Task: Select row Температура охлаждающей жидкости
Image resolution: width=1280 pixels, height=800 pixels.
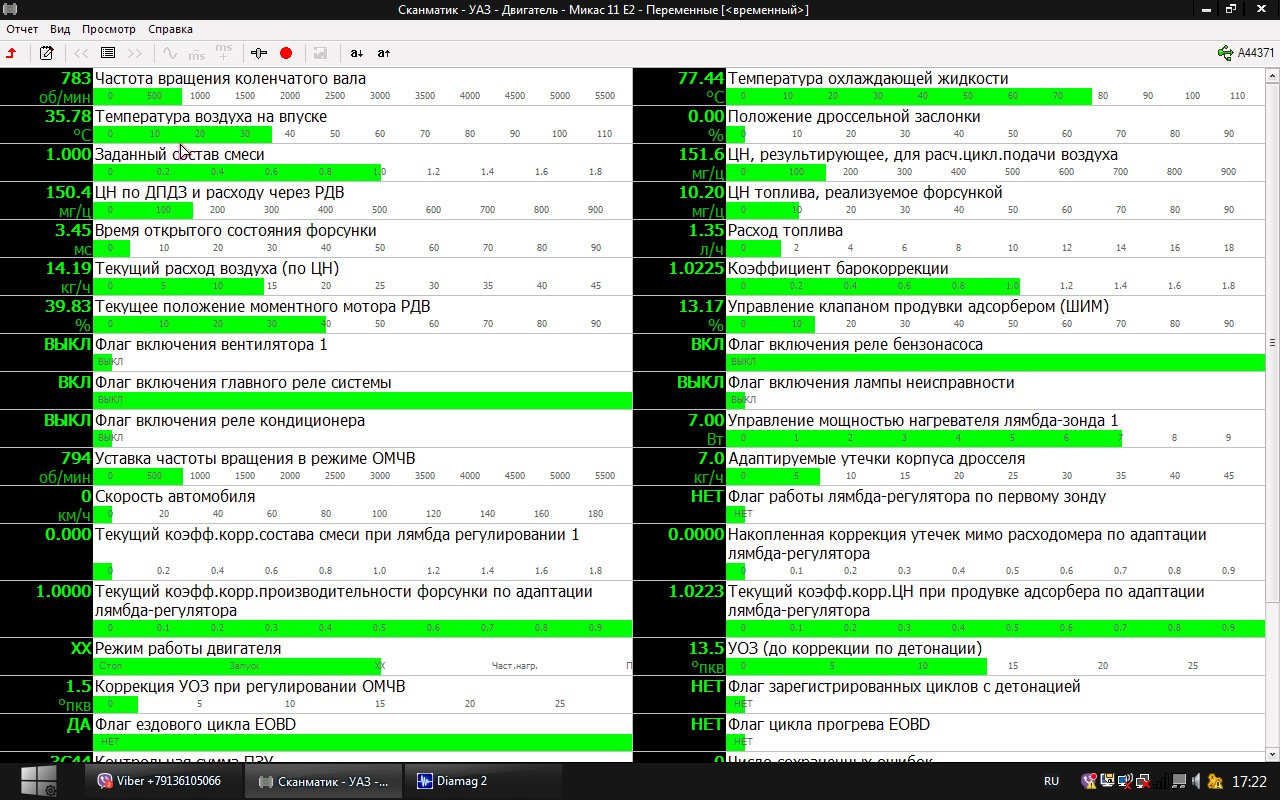Action: tap(949, 87)
